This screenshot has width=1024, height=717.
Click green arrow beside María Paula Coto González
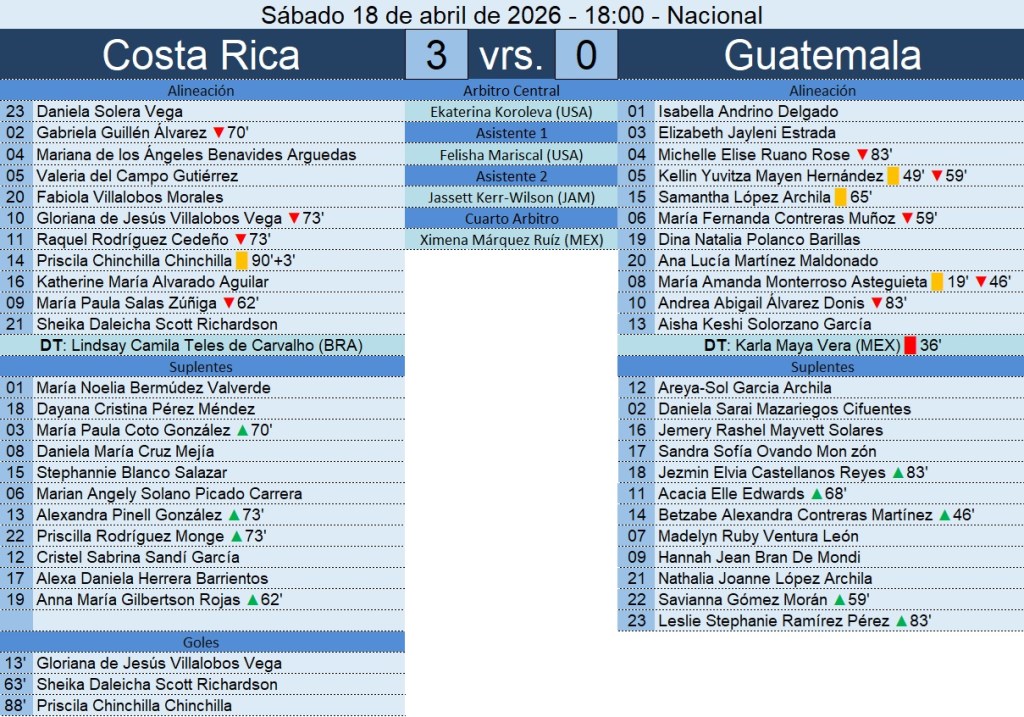[x=241, y=430]
